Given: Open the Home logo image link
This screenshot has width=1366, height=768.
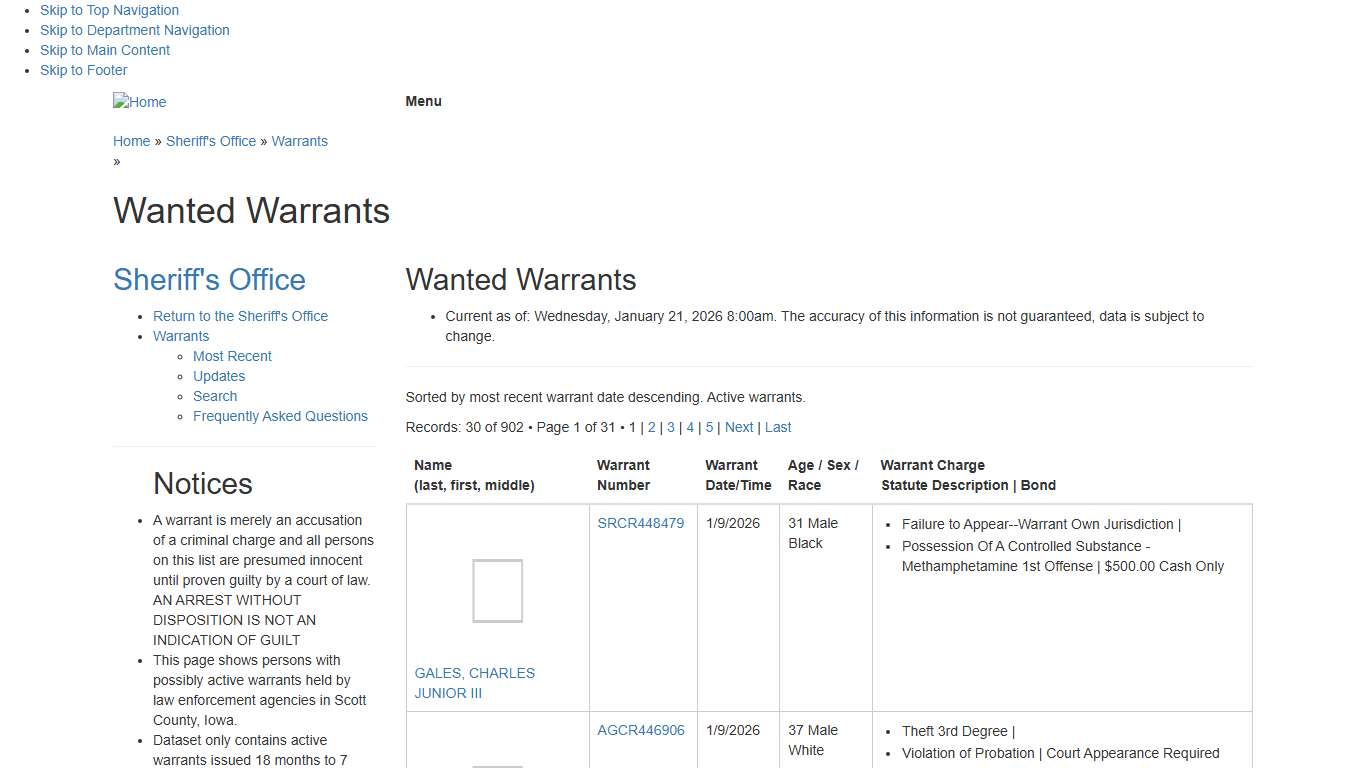Looking at the screenshot, I should click(x=139, y=101).
